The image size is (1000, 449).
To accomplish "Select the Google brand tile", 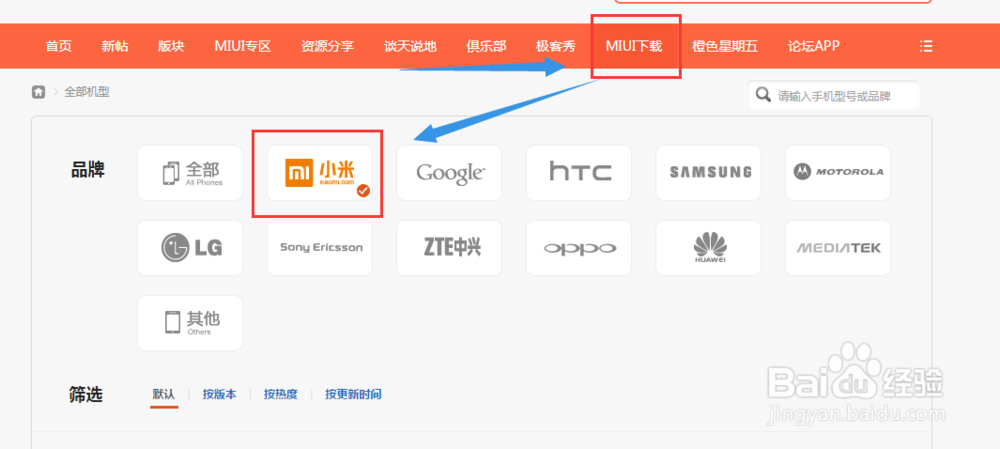I will 449,173.
